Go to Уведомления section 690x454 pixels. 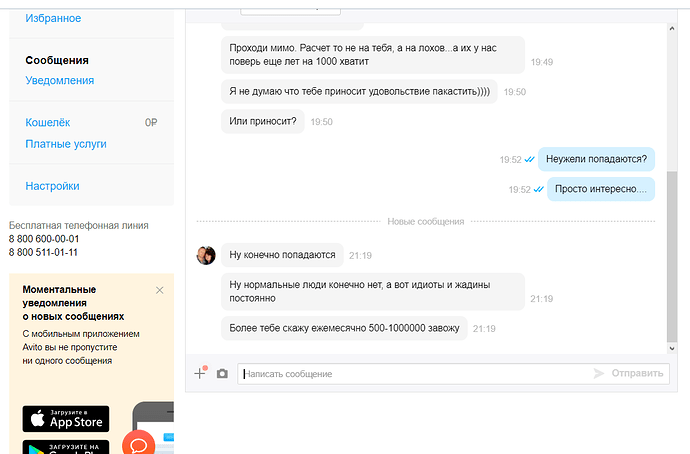(60, 80)
